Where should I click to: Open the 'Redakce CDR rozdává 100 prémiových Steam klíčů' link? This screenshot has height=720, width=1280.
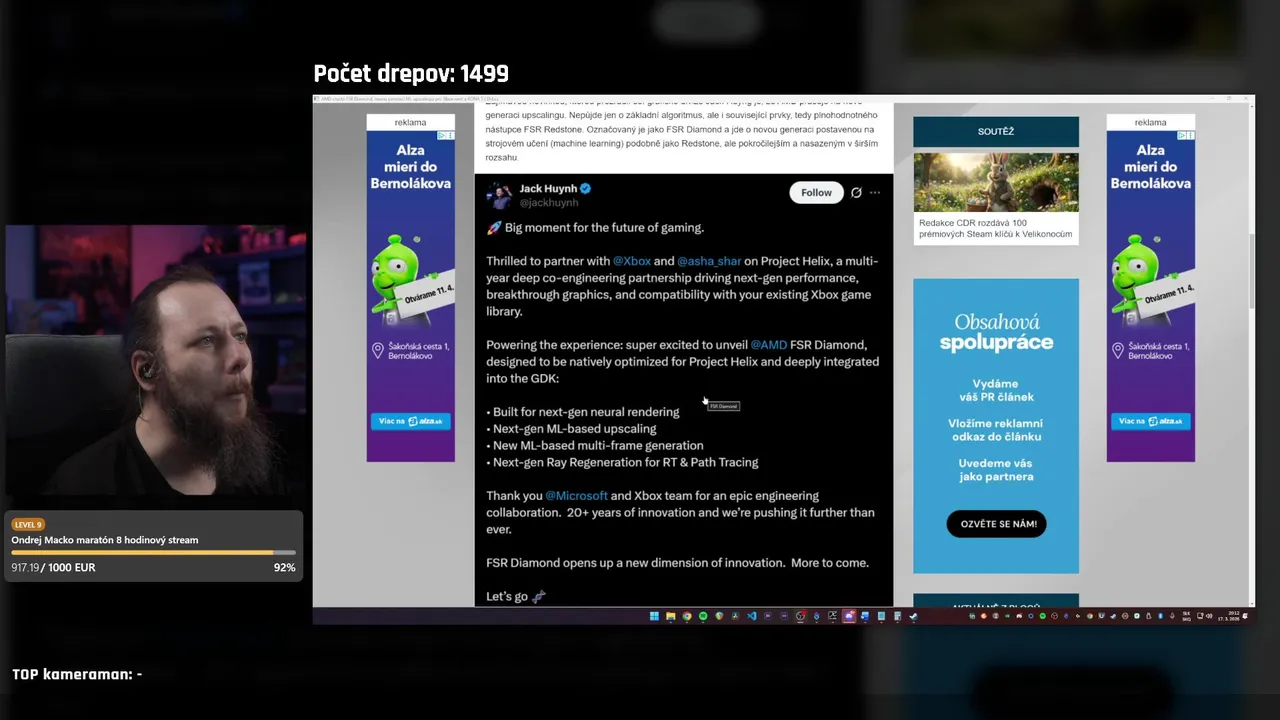995,228
